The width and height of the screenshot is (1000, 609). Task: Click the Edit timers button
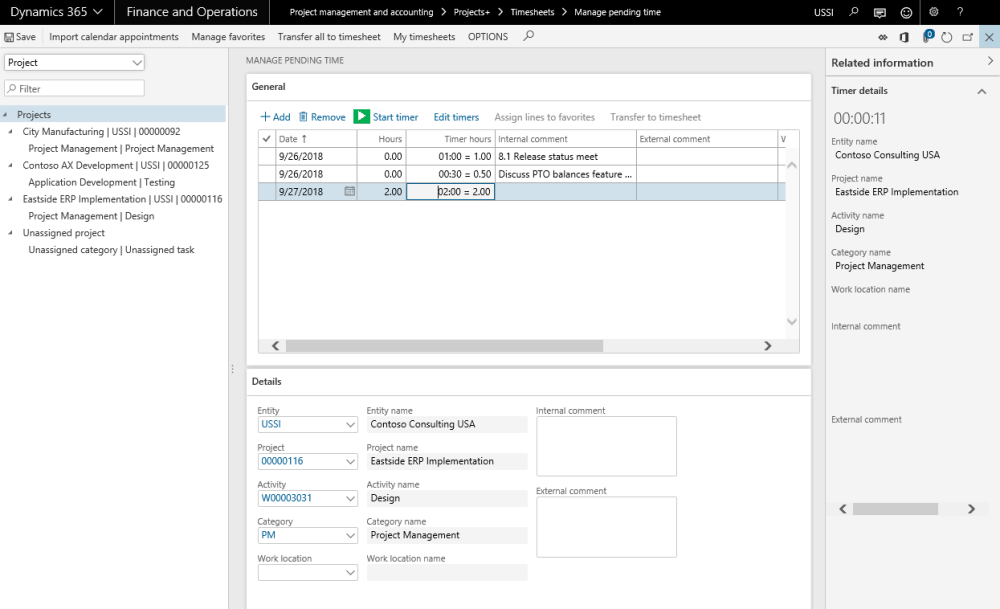[x=456, y=117]
